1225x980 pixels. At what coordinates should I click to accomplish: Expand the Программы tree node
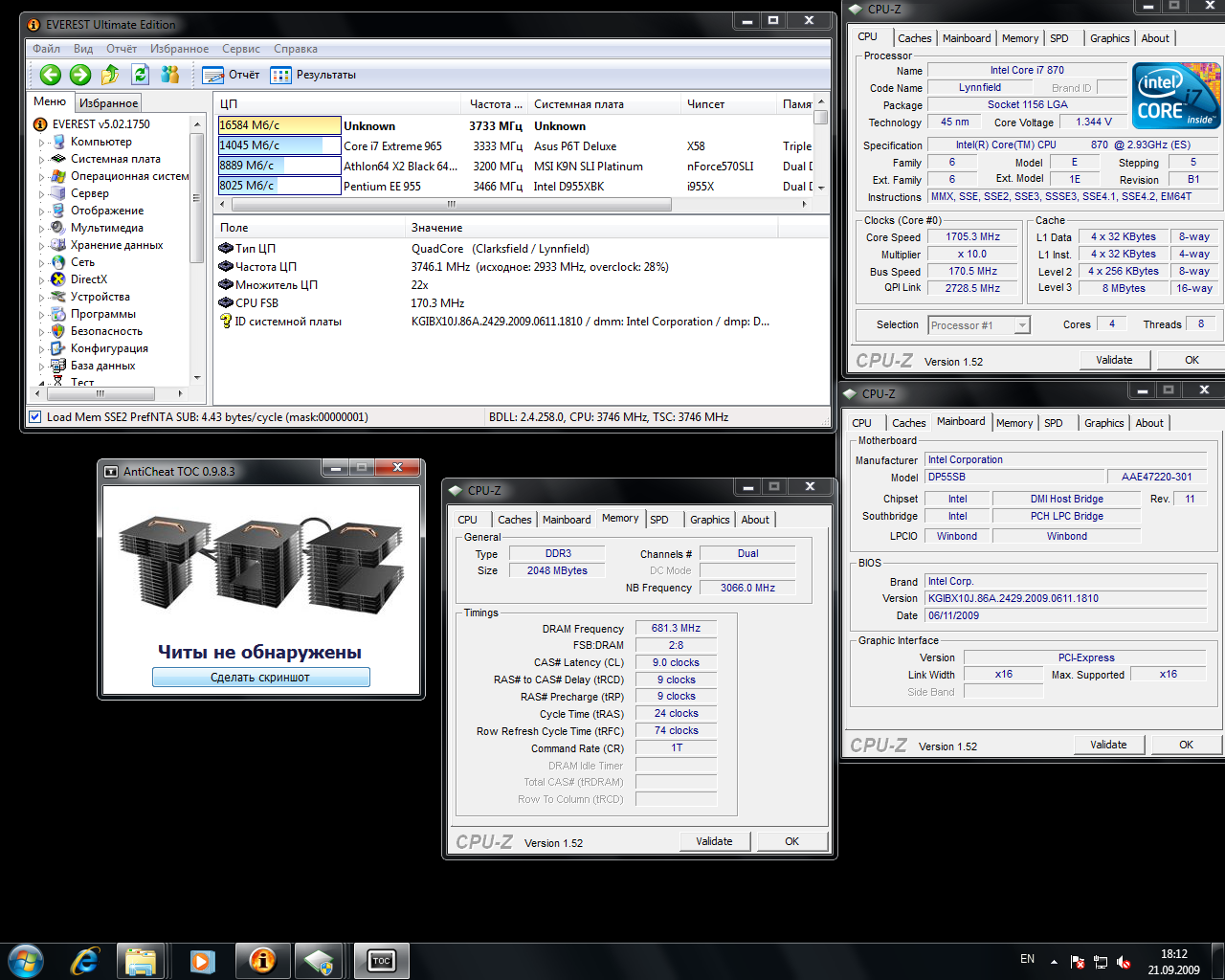coord(41,314)
